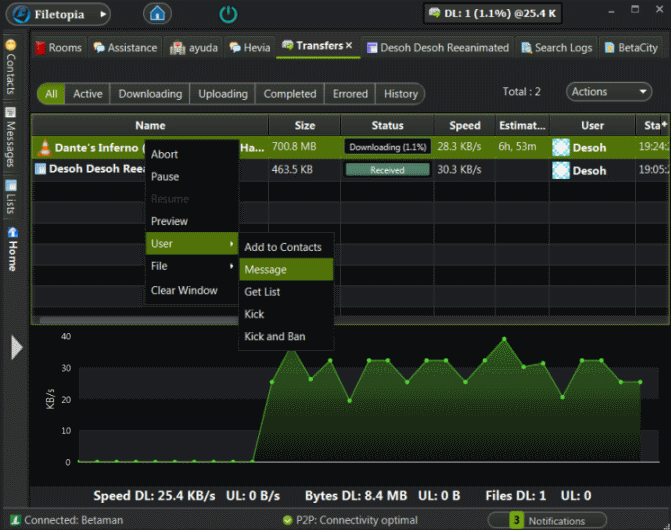Sort by the Speed column header
This screenshot has height=530, width=671.
click(465, 125)
